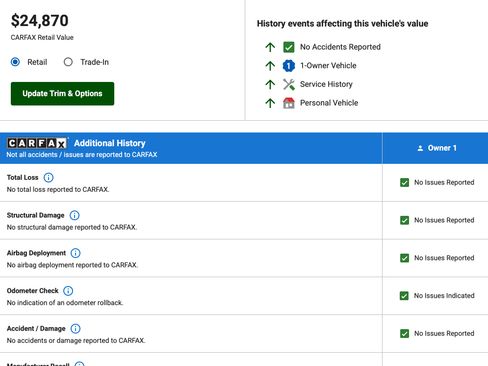
Task: Click No Issues Reported in Total Loss row
Action: pos(444,183)
